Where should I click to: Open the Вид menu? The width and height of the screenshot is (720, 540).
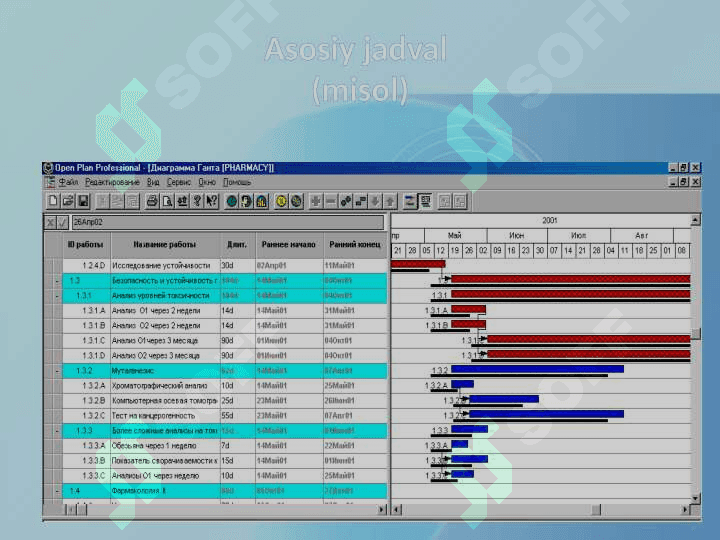[153, 182]
